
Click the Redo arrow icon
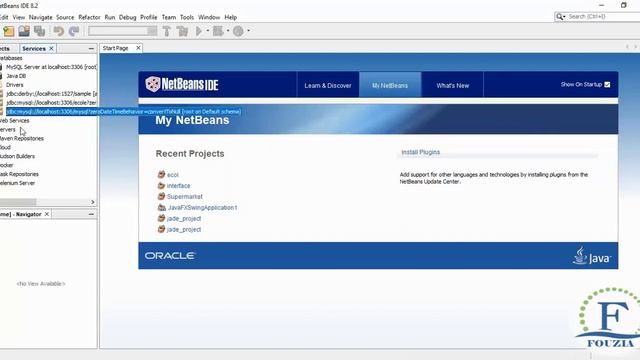[74, 31]
